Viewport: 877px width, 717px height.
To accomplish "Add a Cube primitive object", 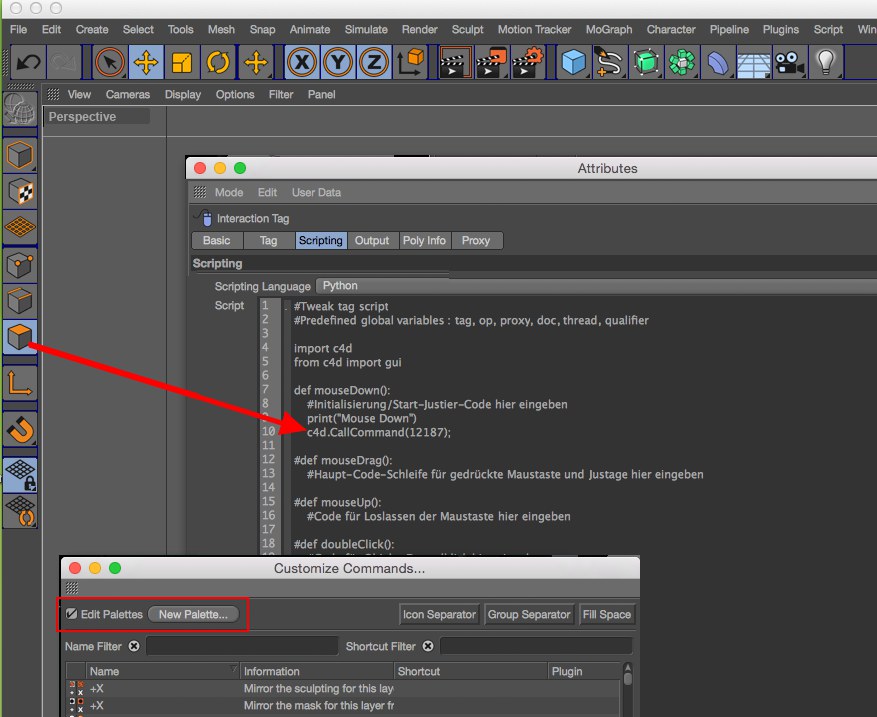I will (x=573, y=62).
